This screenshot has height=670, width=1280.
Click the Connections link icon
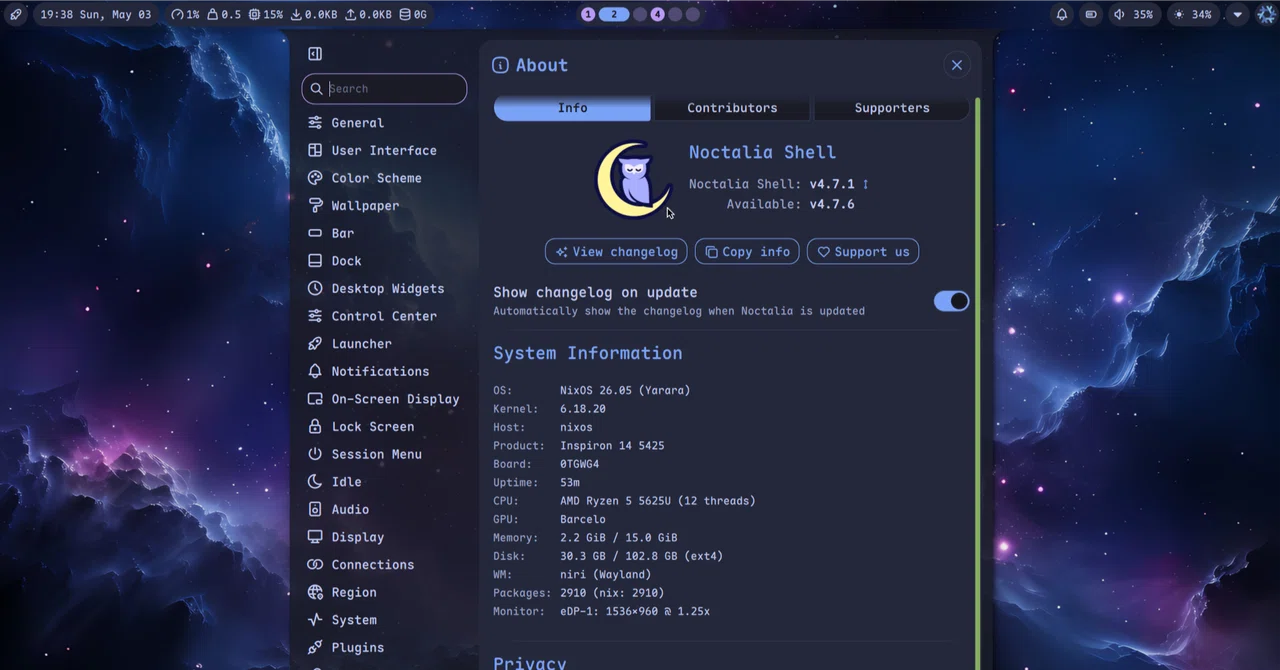click(x=315, y=565)
